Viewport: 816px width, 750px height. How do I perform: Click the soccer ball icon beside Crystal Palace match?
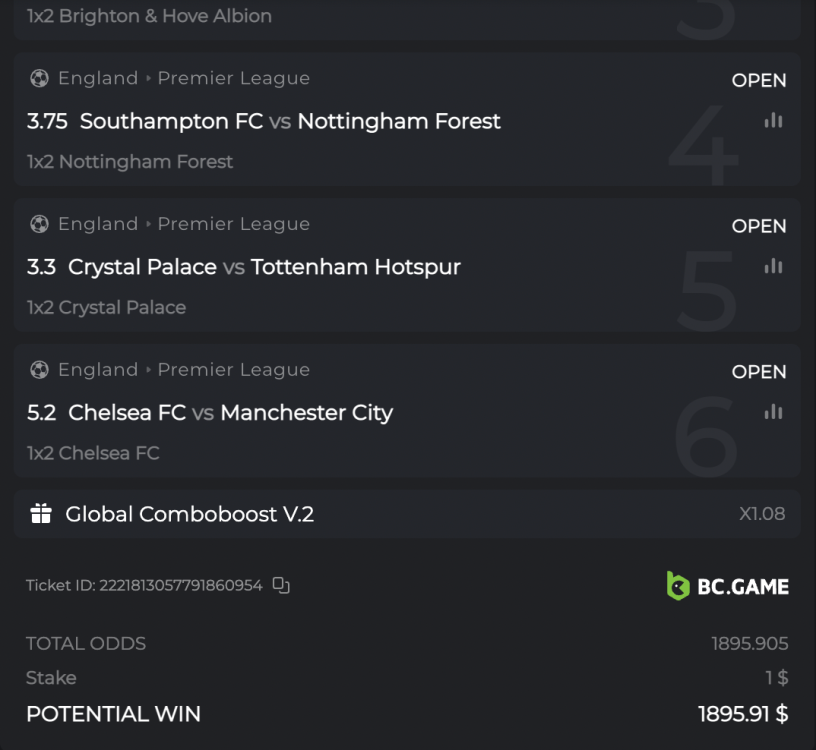click(39, 224)
